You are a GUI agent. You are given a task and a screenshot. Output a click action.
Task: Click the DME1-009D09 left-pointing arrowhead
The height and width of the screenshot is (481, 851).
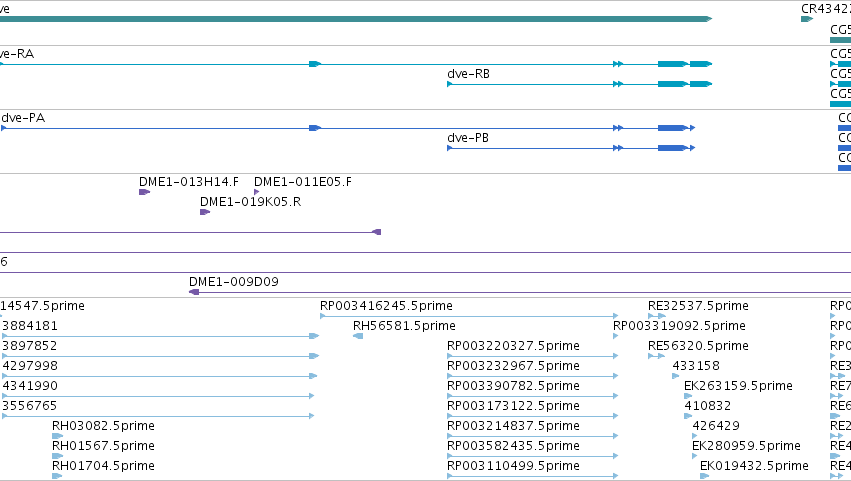coord(194,292)
